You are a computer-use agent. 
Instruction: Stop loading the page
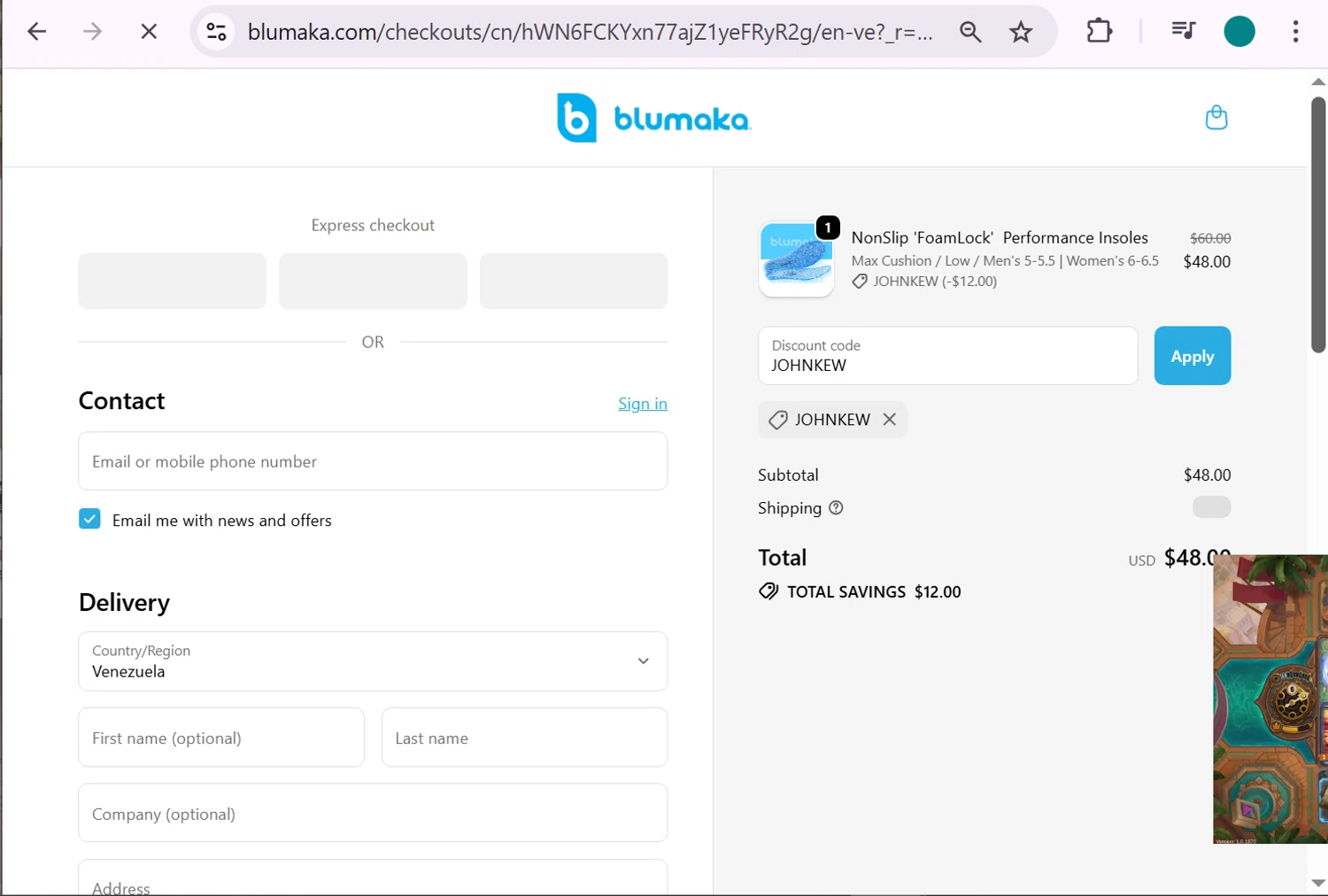[x=149, y=32]
